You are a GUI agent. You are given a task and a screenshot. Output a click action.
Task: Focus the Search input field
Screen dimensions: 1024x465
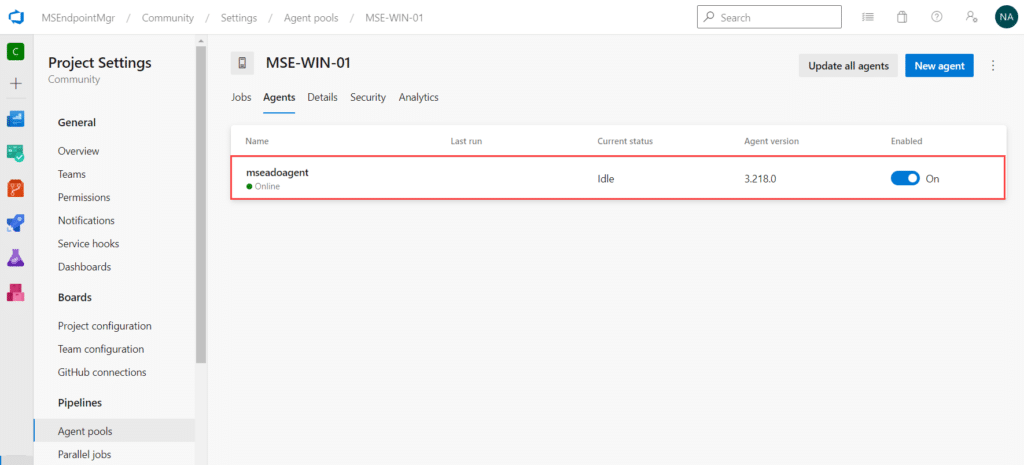coord(769,18)
